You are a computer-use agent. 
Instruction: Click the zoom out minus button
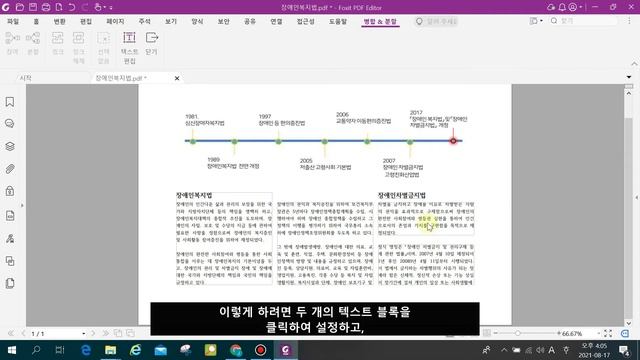coord(496,333)
